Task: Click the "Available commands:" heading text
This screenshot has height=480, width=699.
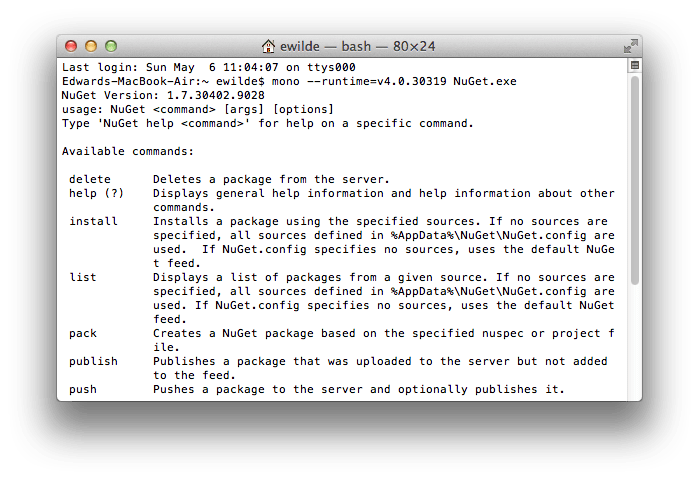Action: coord(128,151)
